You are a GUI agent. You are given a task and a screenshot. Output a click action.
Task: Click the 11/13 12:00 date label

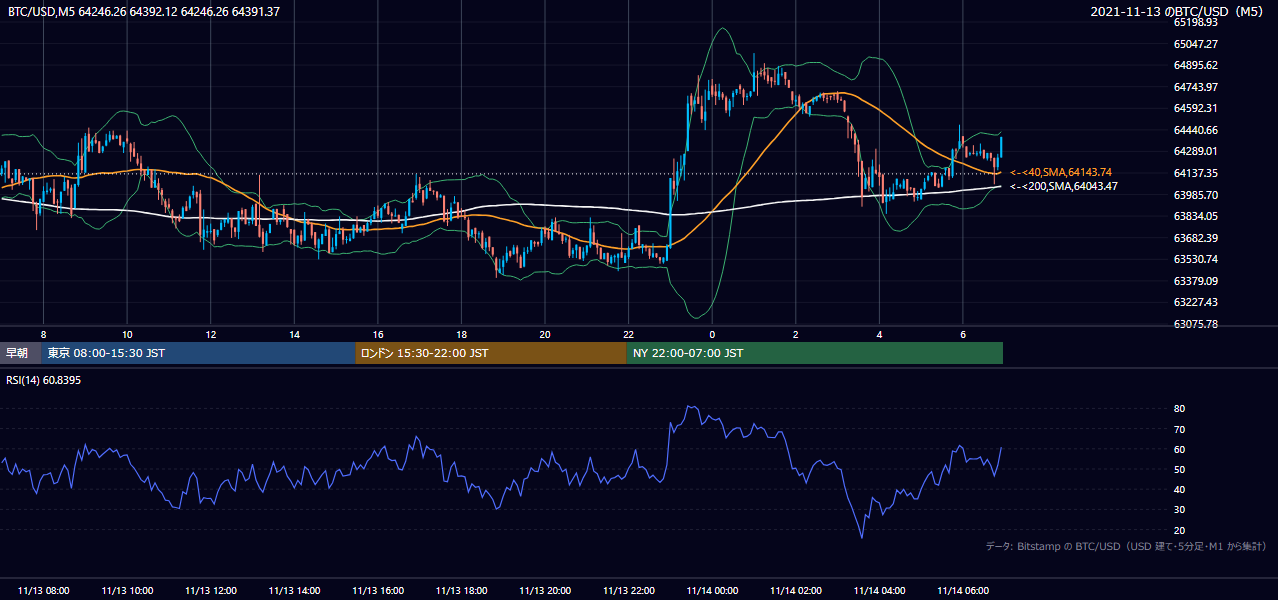point(210,591)
